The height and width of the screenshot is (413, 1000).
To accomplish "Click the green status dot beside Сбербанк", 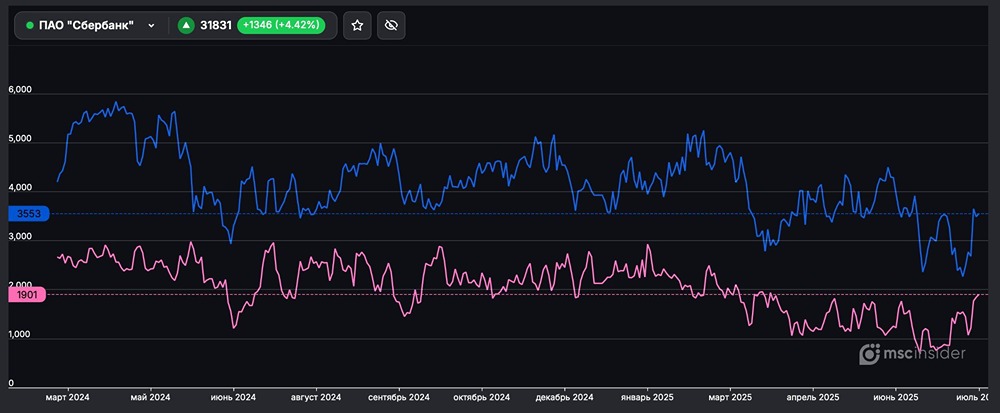I will pos(30,26).
